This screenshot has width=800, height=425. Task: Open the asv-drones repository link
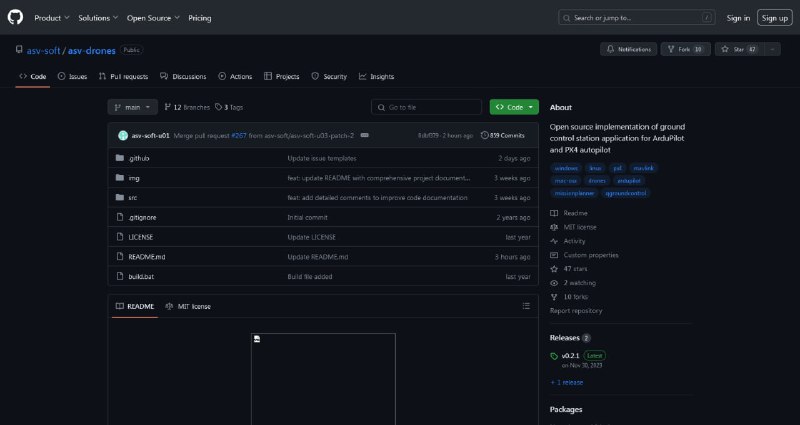click(91, 51)
